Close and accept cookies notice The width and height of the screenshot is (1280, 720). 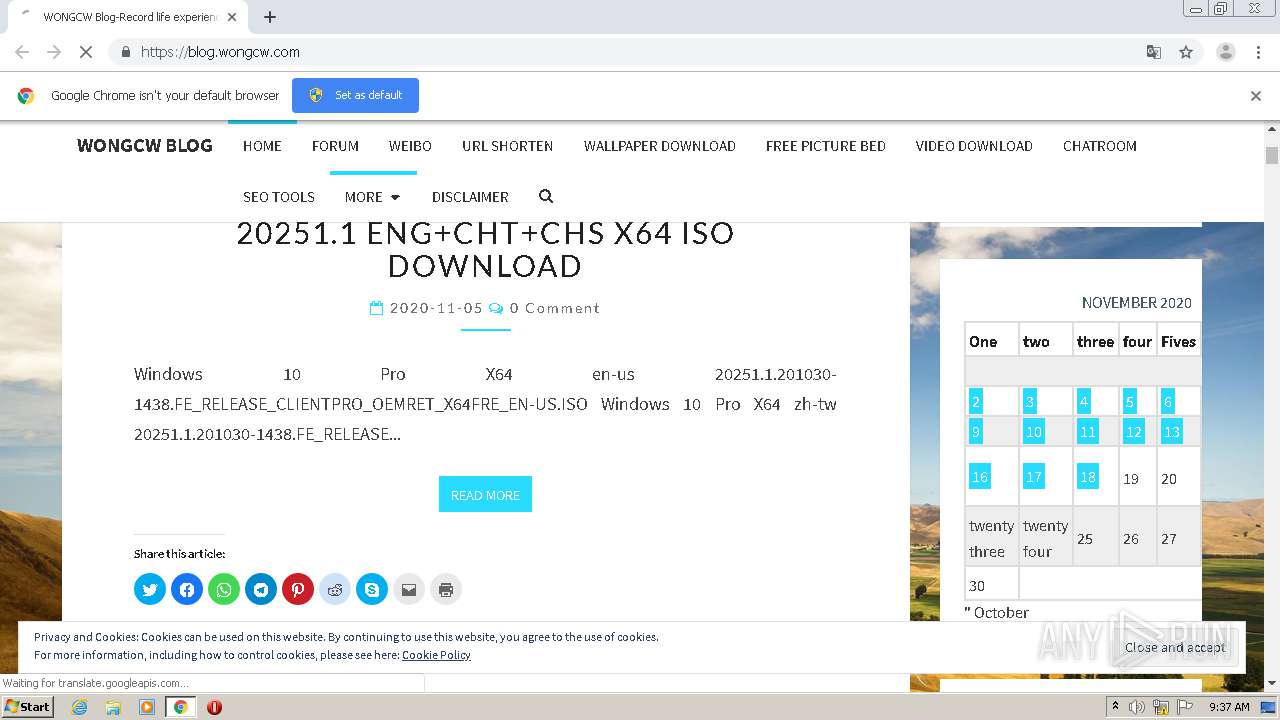[x=1175, y=647]
